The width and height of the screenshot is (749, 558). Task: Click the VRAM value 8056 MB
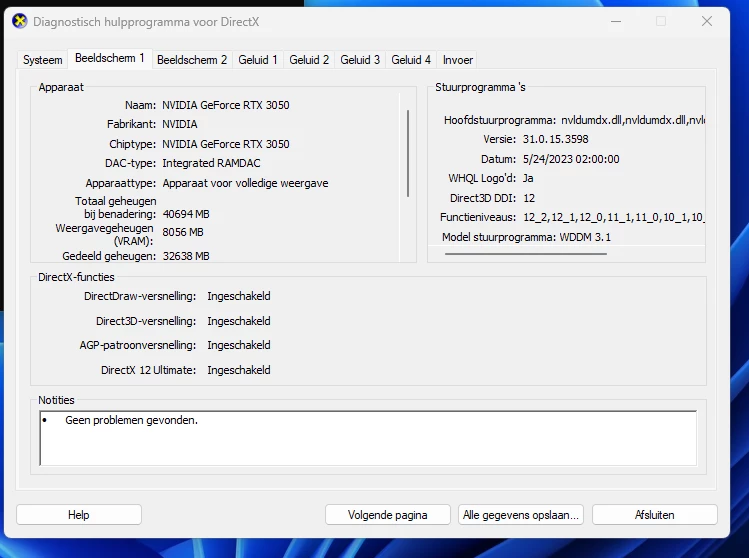tap(183, 232)
